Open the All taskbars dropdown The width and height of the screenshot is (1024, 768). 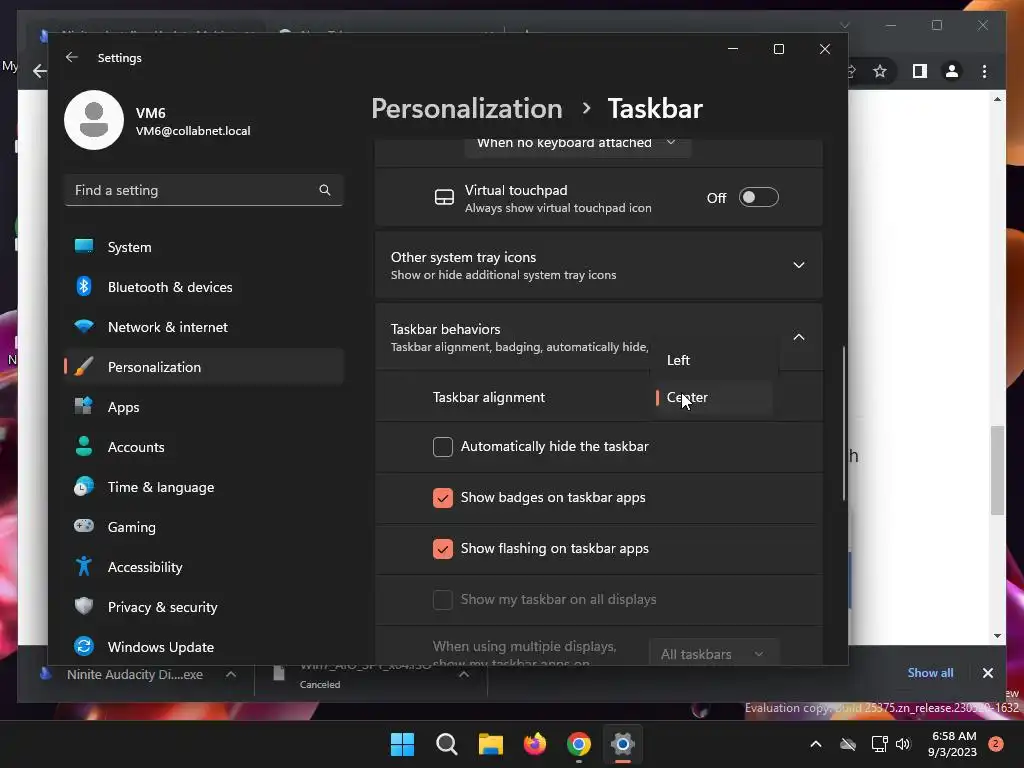[714, 654]
